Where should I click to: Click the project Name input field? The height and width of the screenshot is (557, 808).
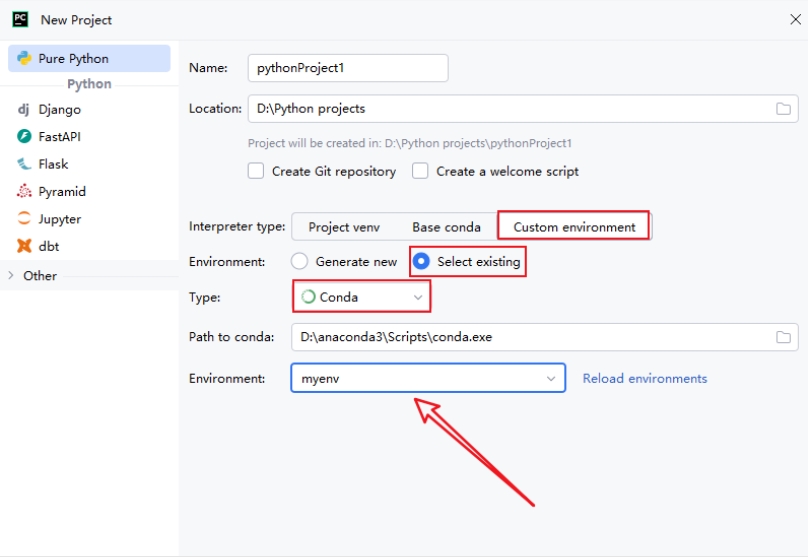347,68
